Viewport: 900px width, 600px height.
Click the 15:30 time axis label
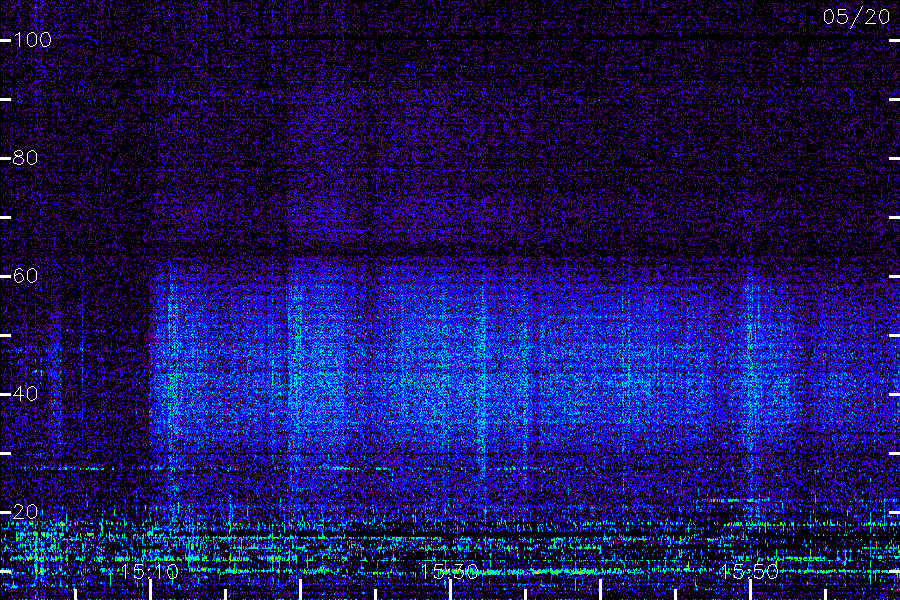pyautogui.click(x=449, y=571)
